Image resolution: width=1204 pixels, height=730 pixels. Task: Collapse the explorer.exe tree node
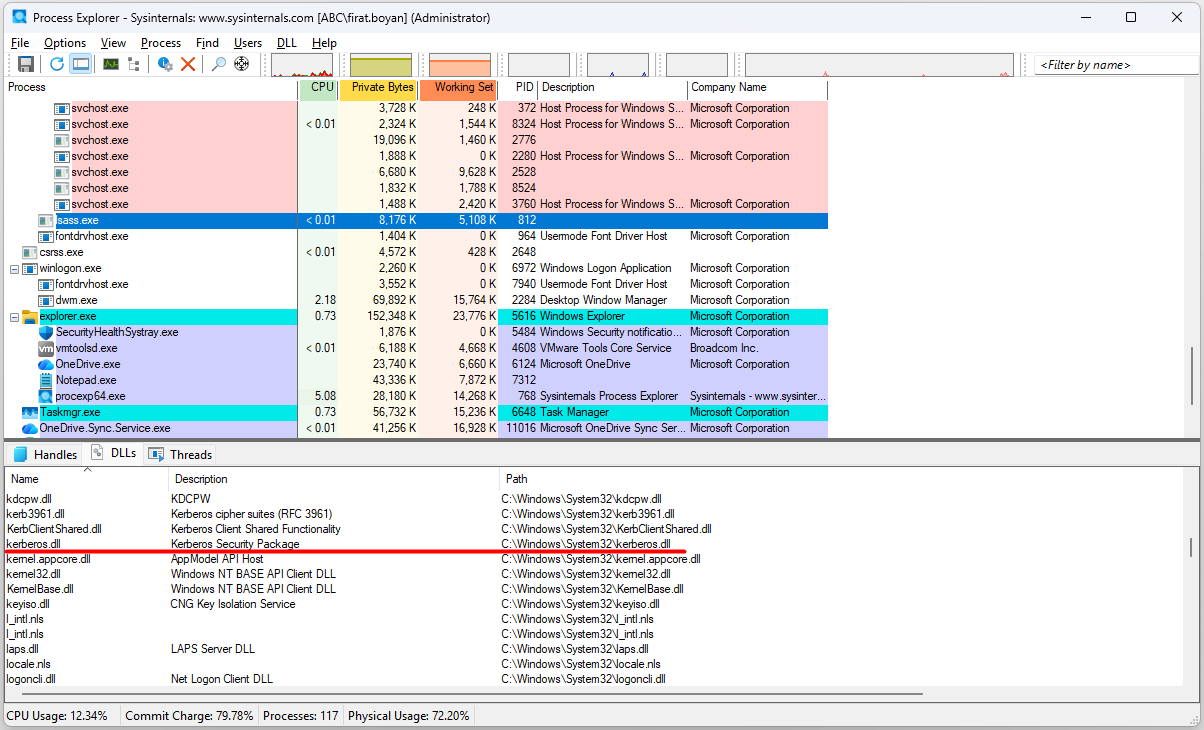[14, 316]
